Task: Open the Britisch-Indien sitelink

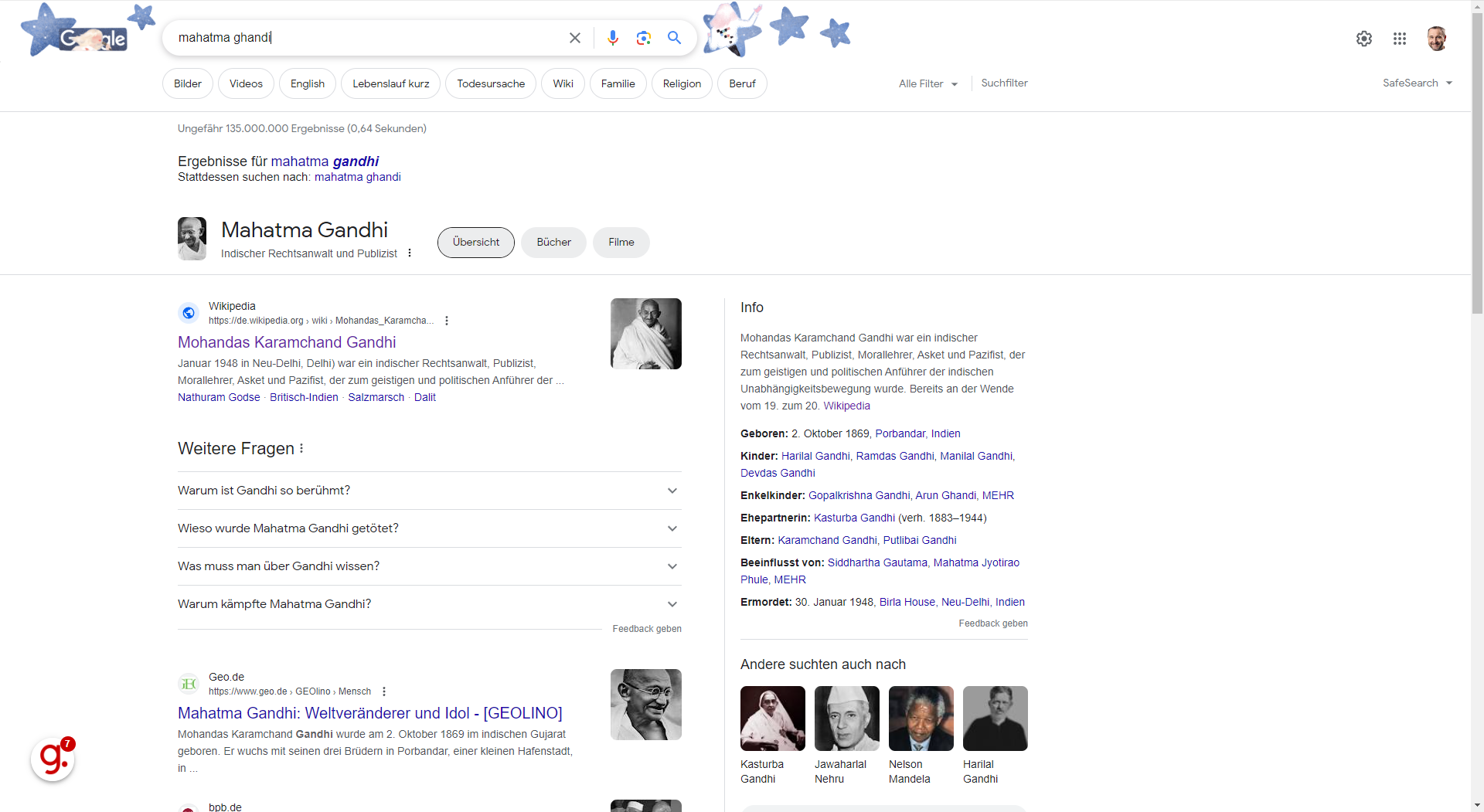Action: [x=304, y=397]
